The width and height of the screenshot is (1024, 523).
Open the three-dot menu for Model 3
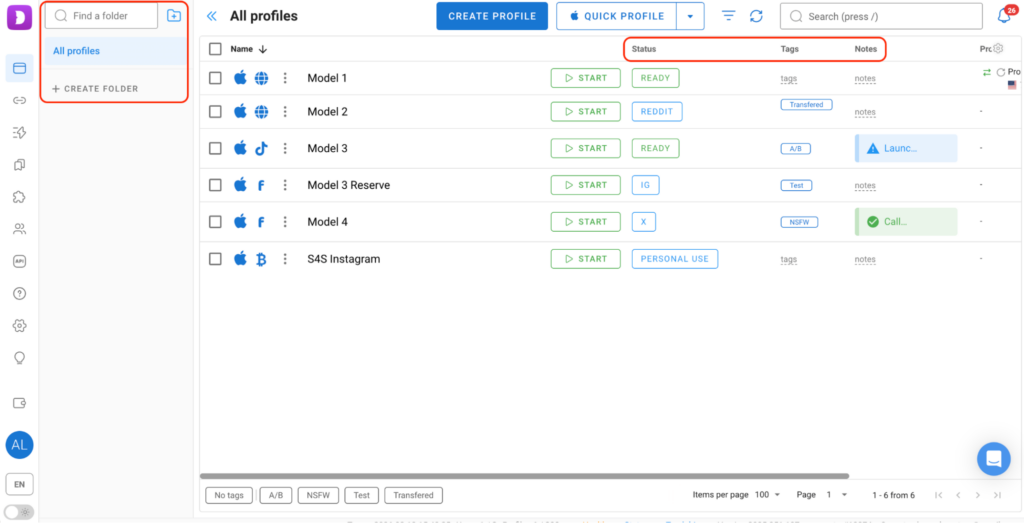point(285,148)
